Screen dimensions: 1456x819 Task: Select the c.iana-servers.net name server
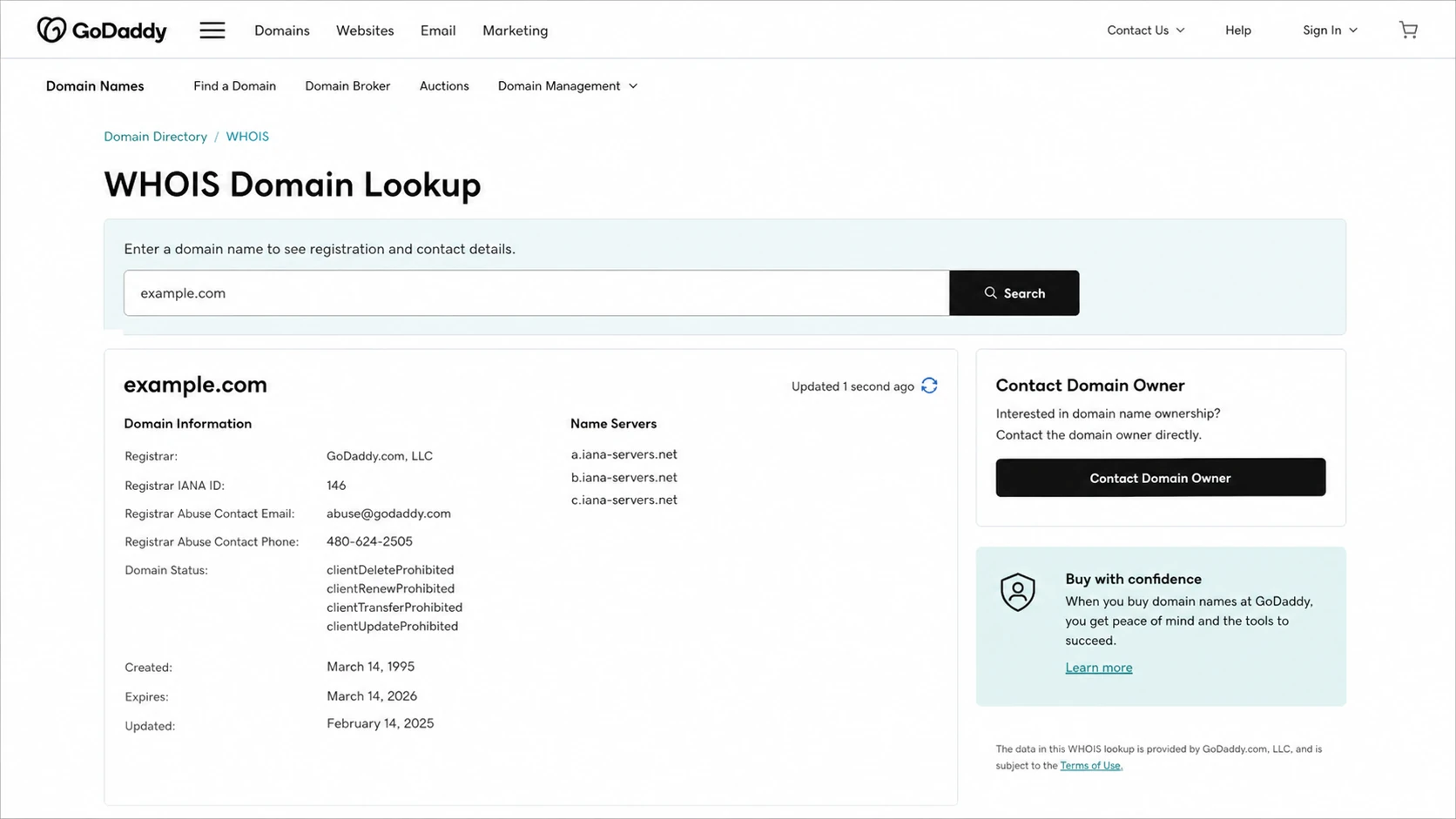tap(624, 500)
